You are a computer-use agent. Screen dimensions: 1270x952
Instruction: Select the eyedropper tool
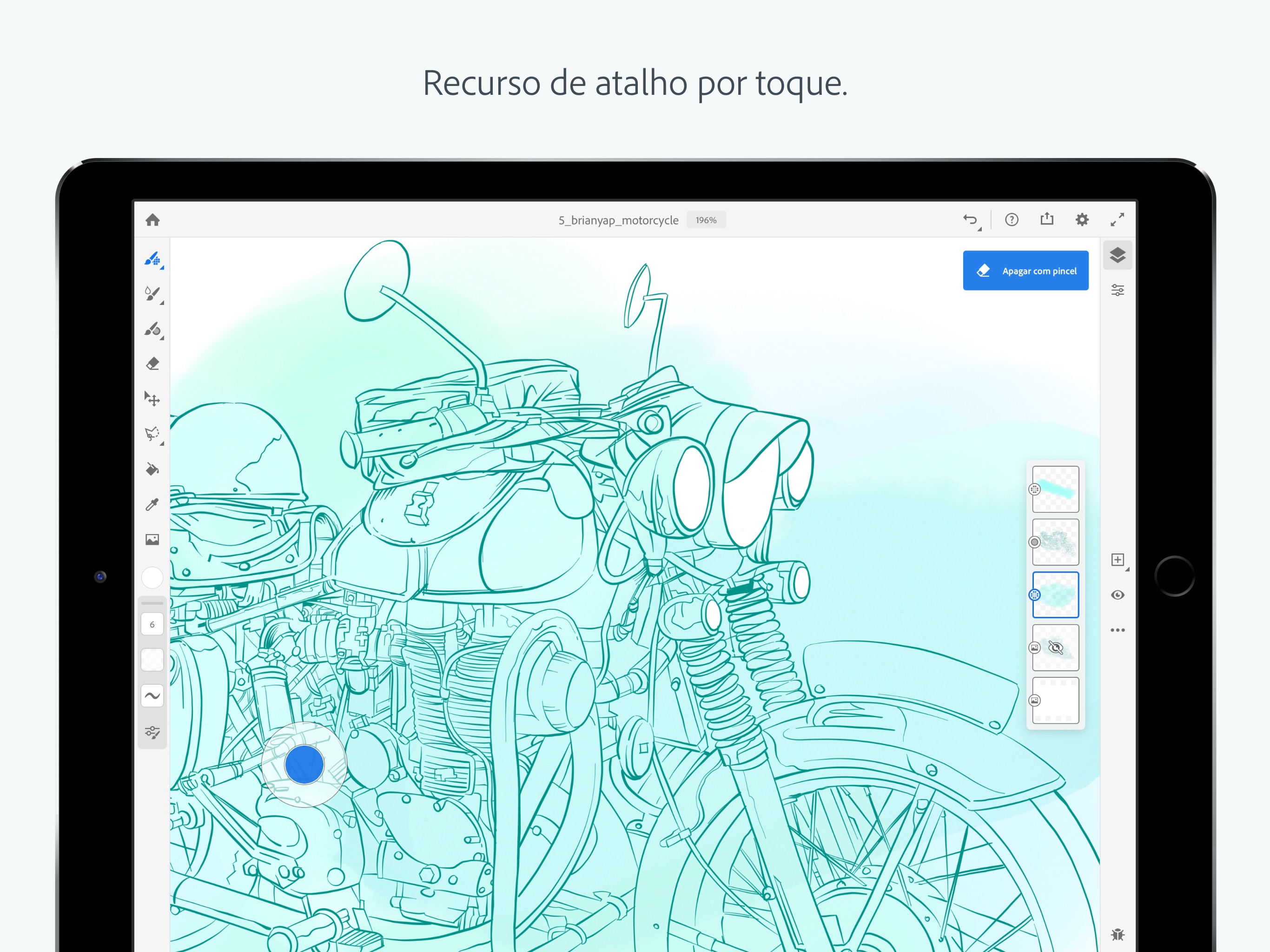point(152,505)
